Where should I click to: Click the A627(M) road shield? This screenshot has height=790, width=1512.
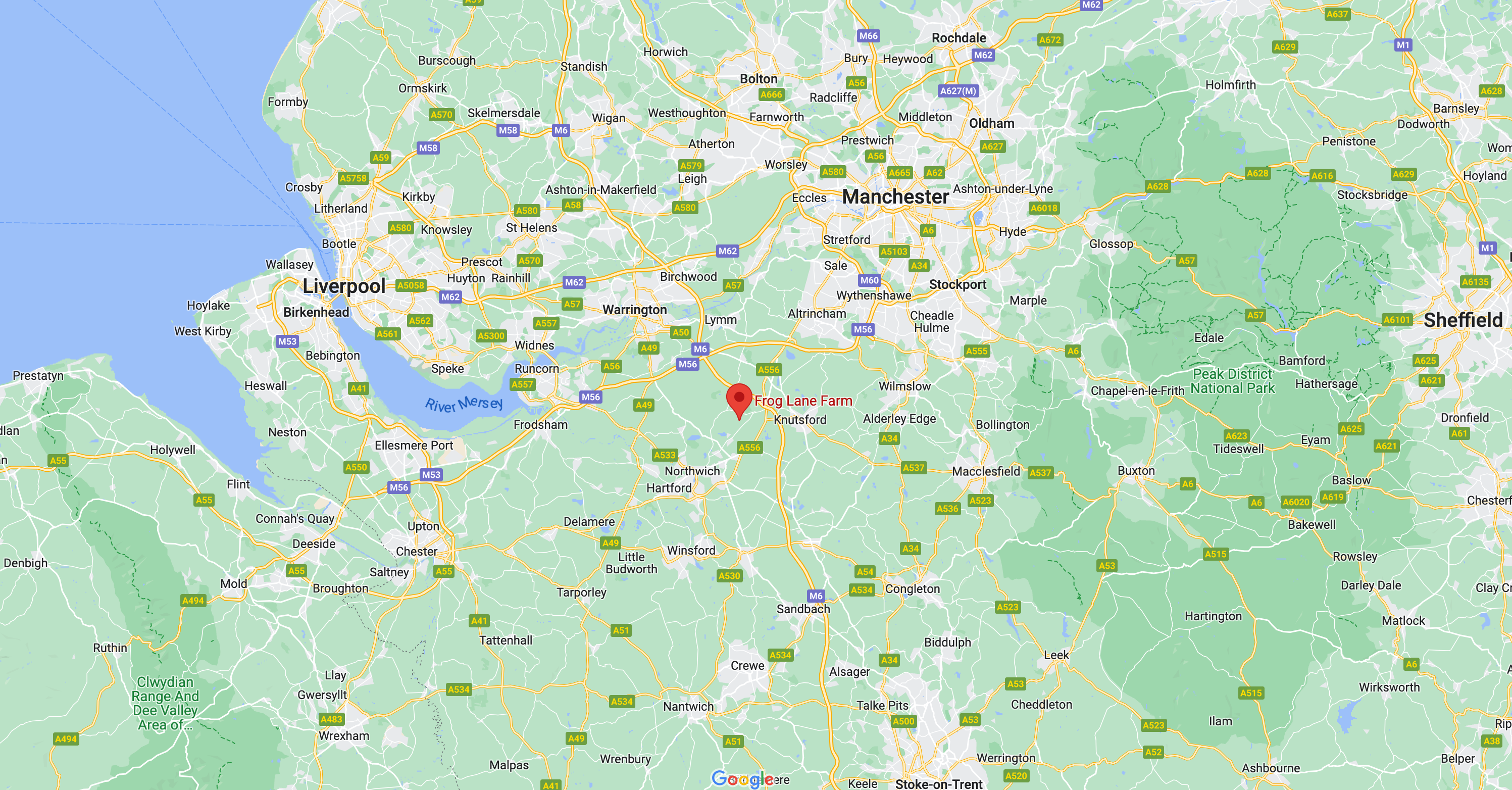(958, 91)
